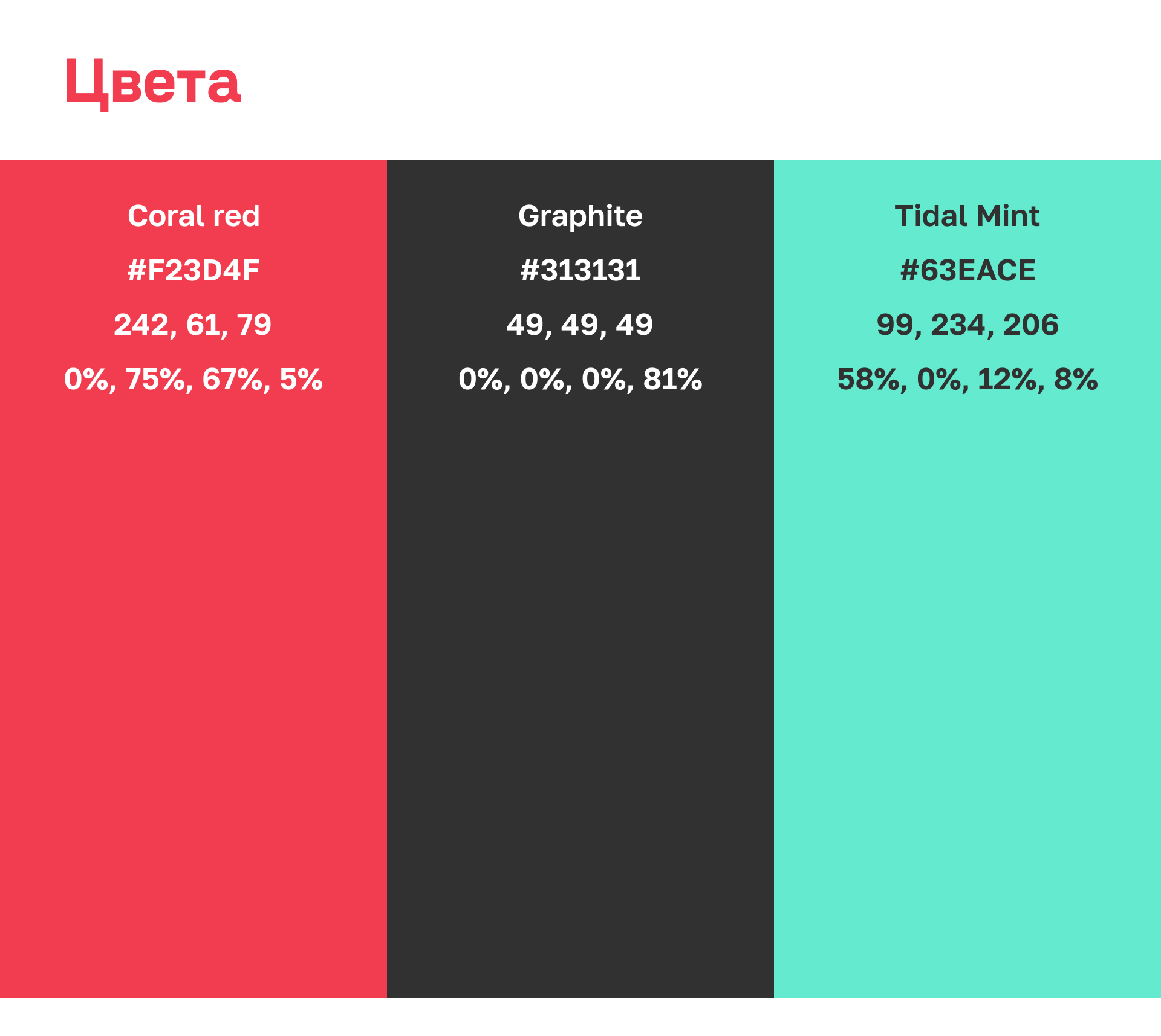Viewport: 1161px width, 1036px height.
Task: Click CMYK value 58%, 0%, 12%, 8%
Action: point(968,379)
